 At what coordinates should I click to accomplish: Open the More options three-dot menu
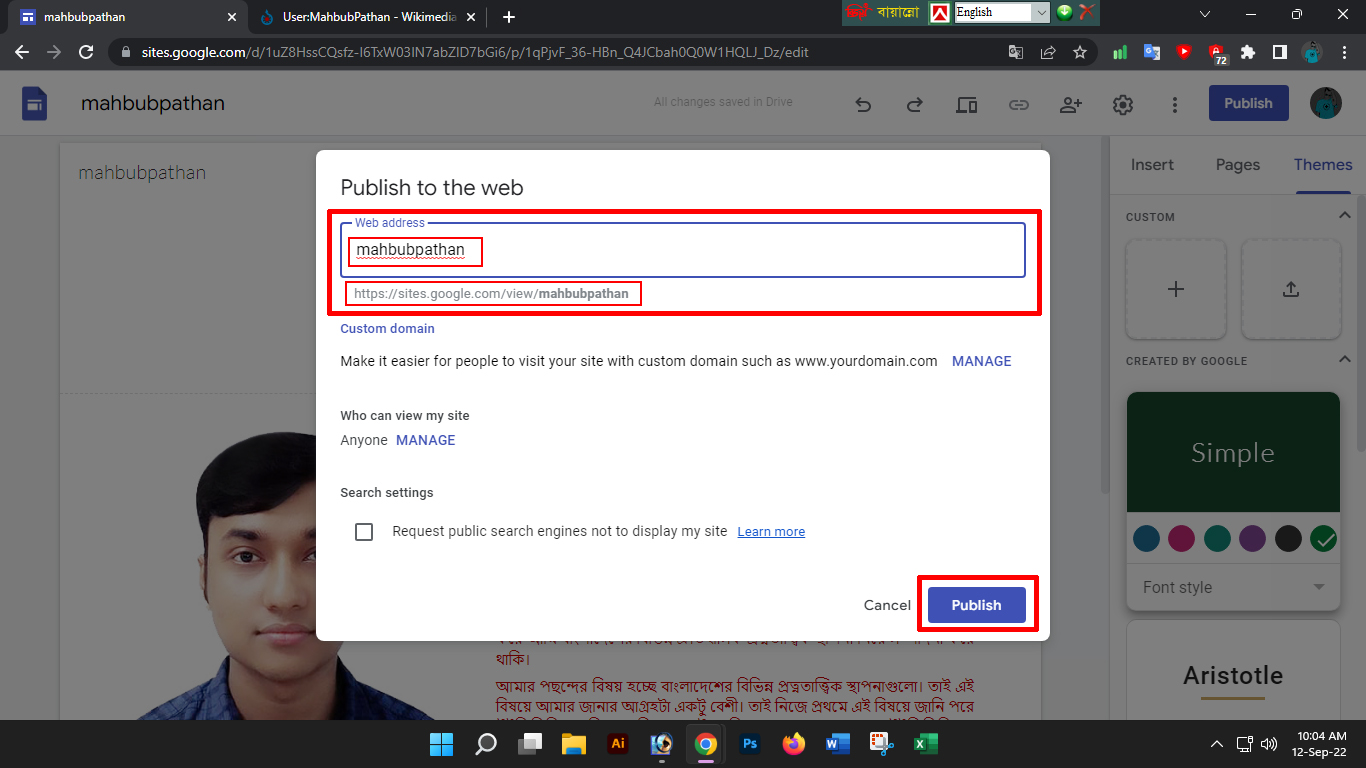(x=1175, y=104)
